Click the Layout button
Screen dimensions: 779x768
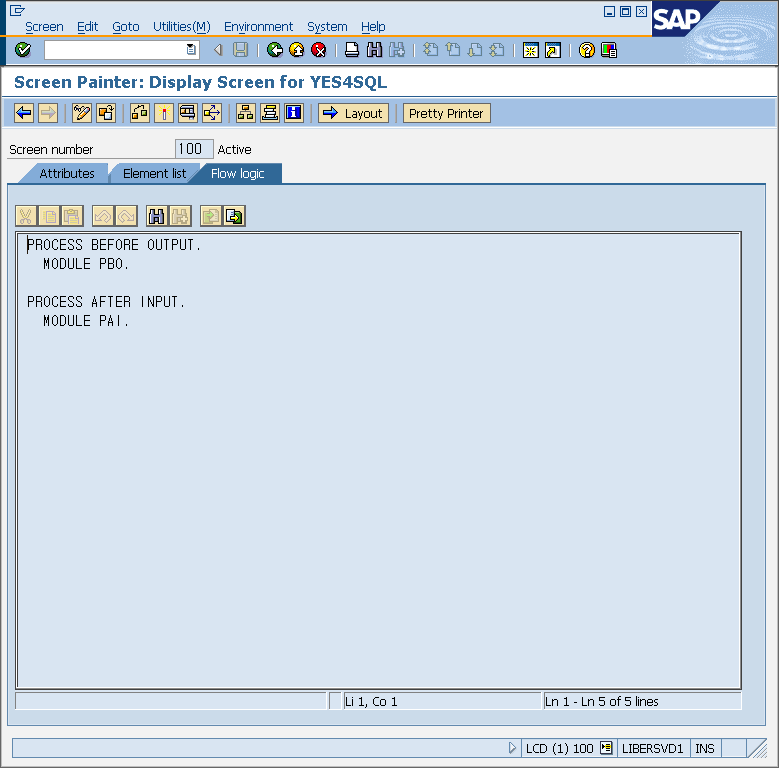tap(353, 113)
